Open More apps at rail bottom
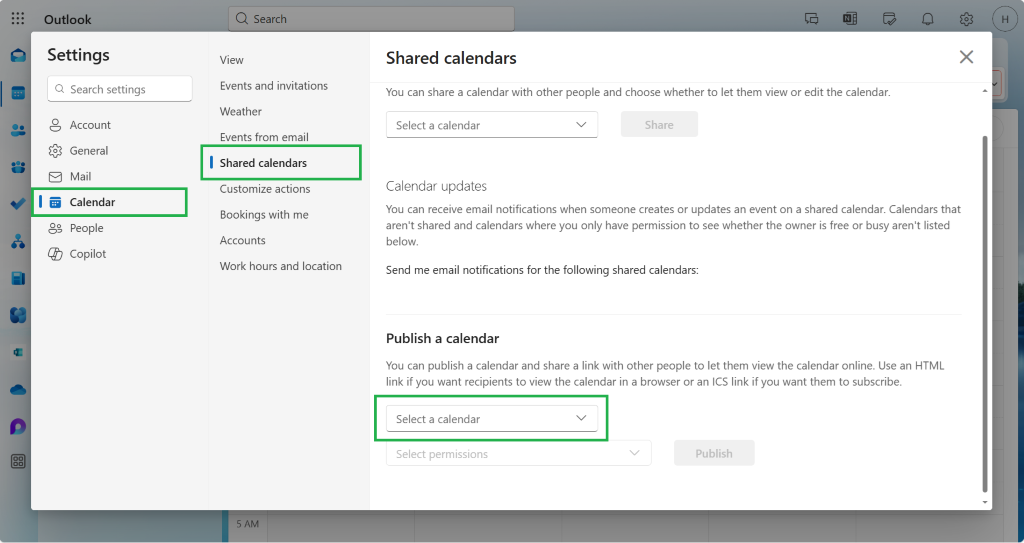The height and width of the screenshot is (543, 1024). pos(18,461)
